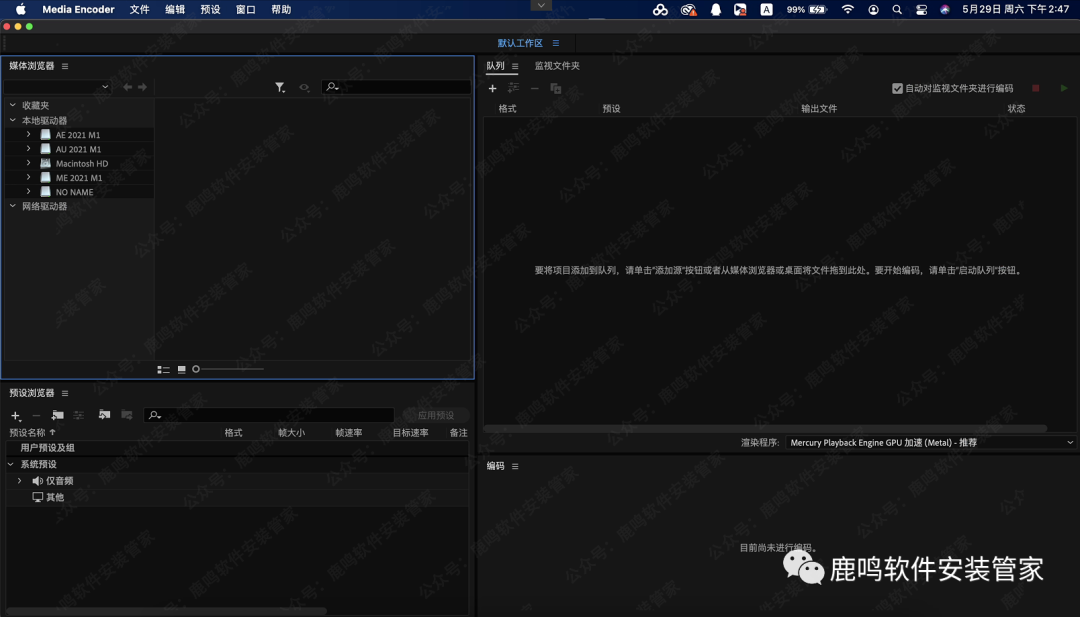Viewport: 1080px width, 617px height.
Task: Click the add source plus icon in queue
Action: pos(492,89)
